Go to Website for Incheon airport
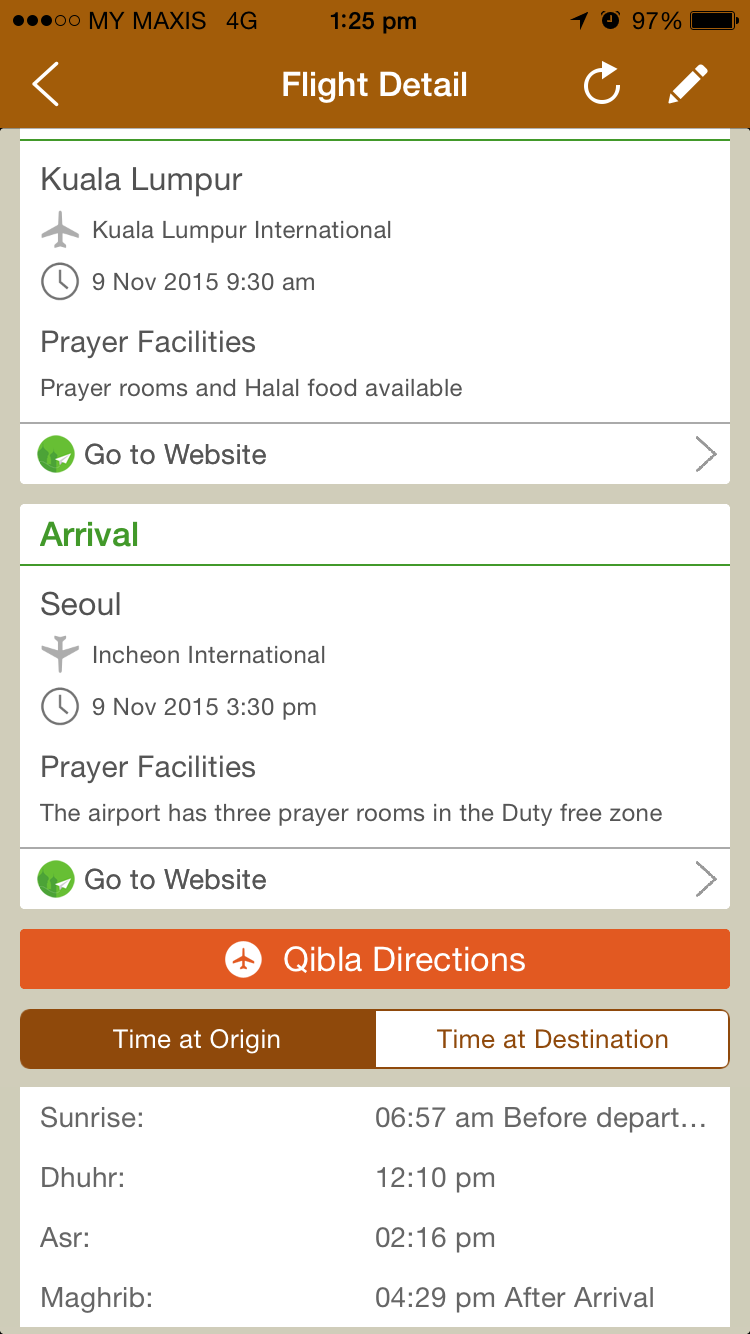The width and height of the screenshot is (750, 1334). 176,880
